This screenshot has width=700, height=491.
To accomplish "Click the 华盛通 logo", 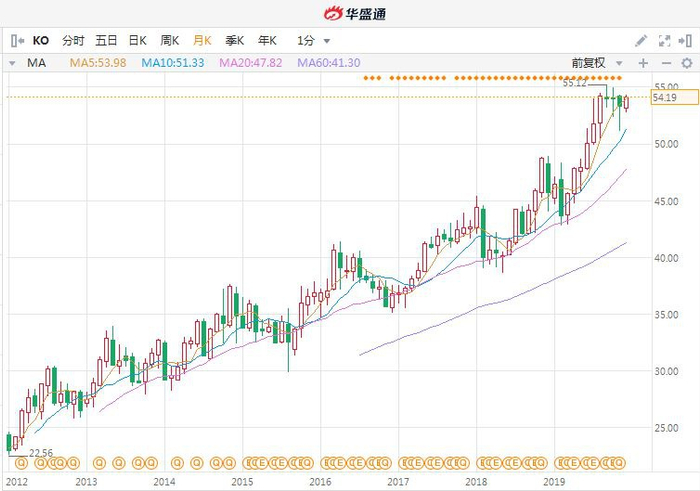I will point(354,13).
